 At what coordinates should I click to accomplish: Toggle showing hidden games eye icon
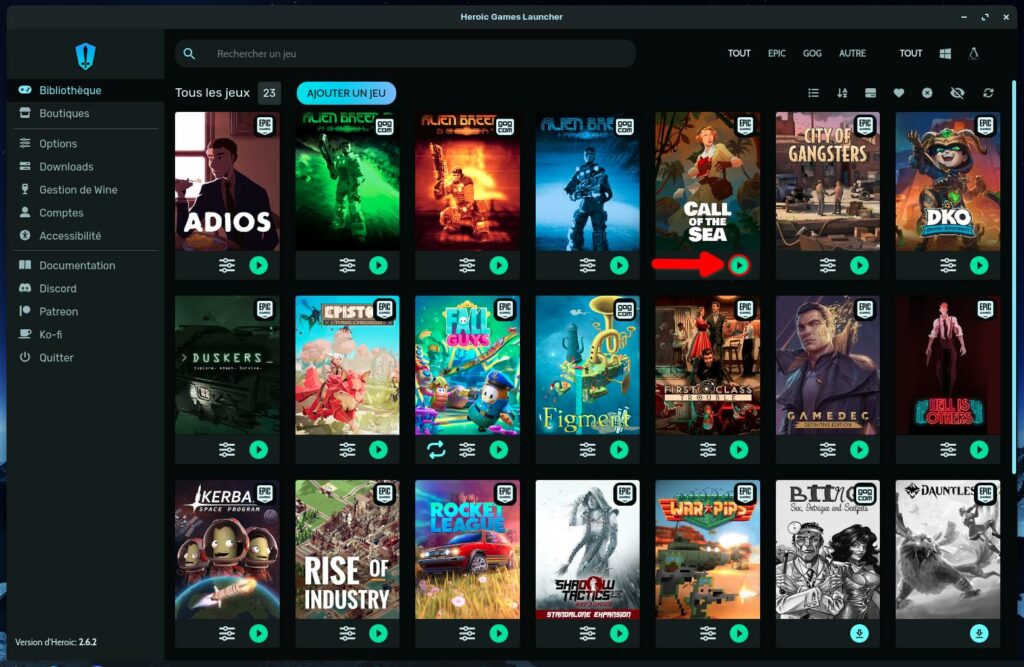point(957,93)
